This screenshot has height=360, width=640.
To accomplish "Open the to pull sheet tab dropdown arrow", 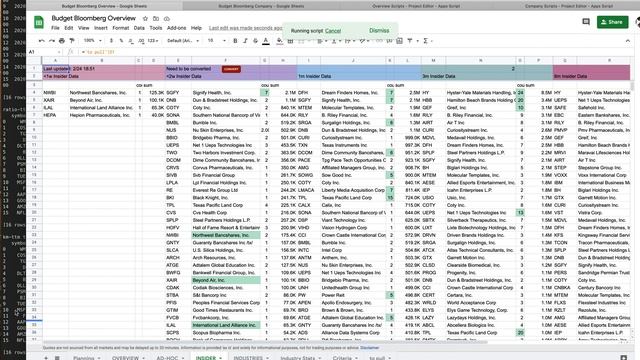I will (389, 358).
